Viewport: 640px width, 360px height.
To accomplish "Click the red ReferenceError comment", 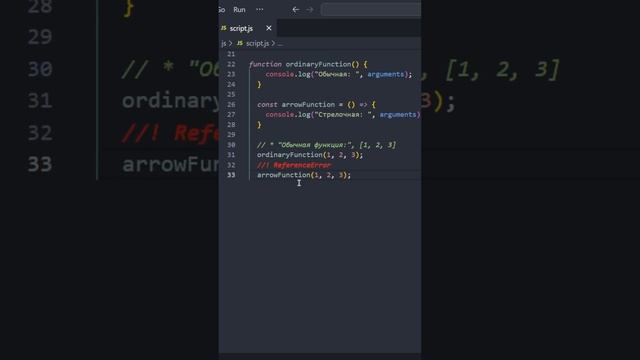I will (x=294, y=165).
